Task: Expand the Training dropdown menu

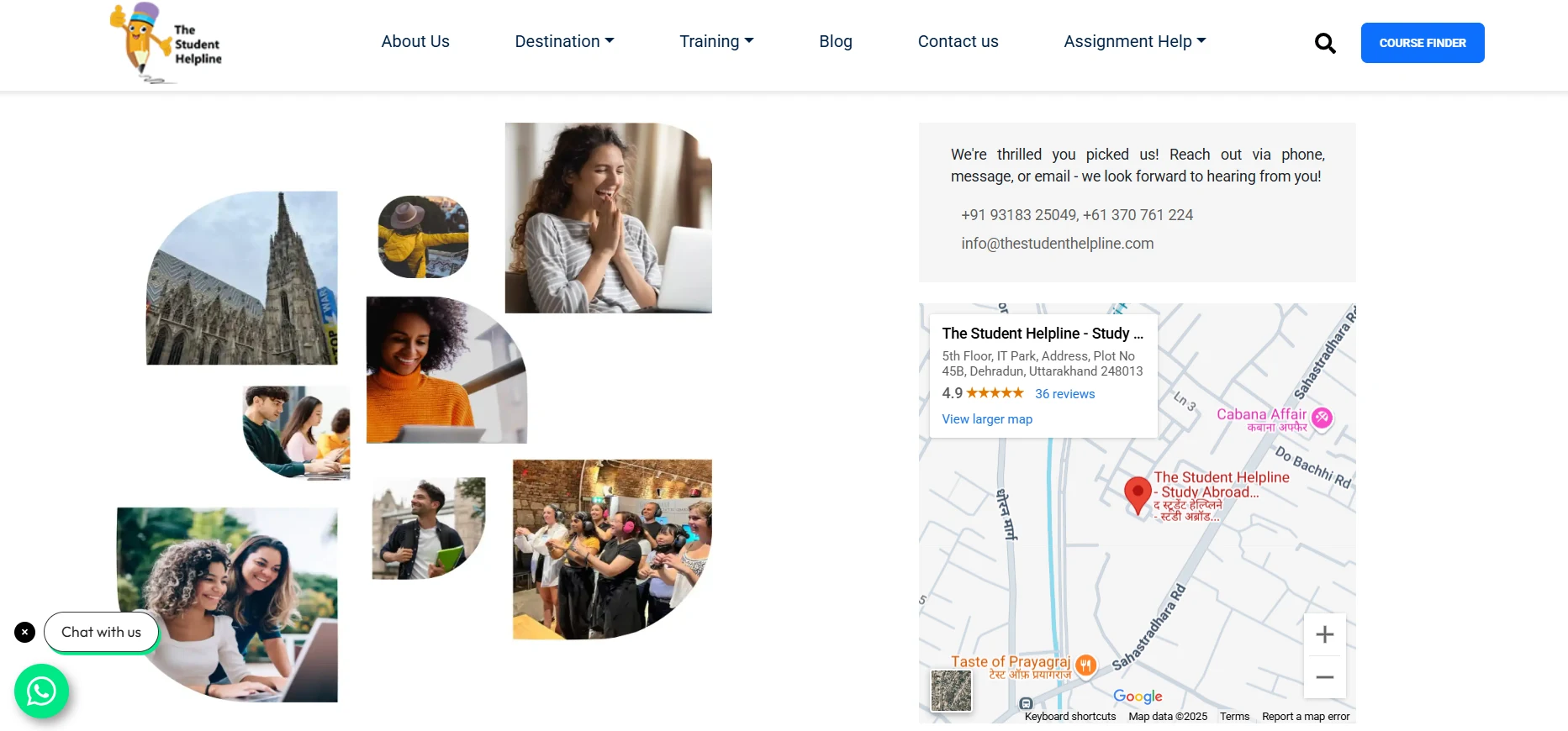Action: 716,41
